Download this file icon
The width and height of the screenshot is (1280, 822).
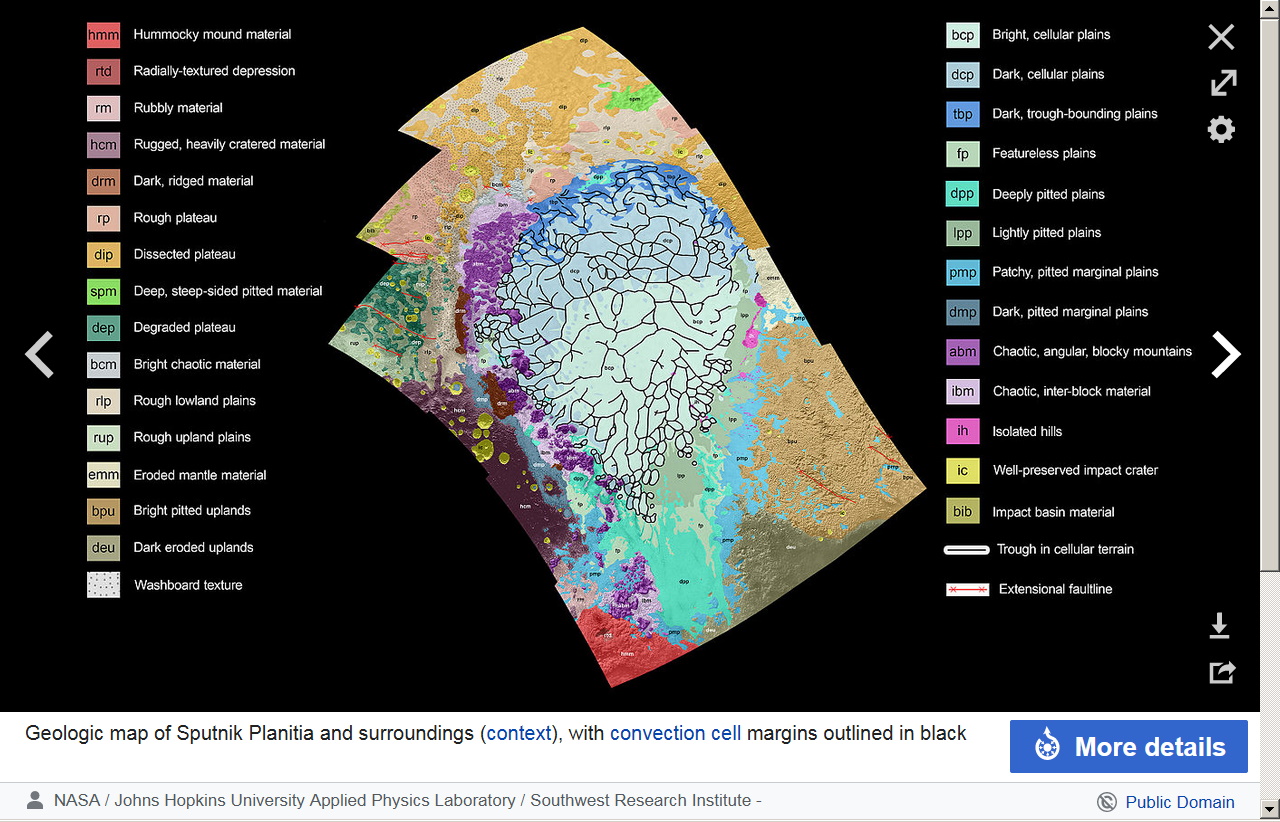1219,627
